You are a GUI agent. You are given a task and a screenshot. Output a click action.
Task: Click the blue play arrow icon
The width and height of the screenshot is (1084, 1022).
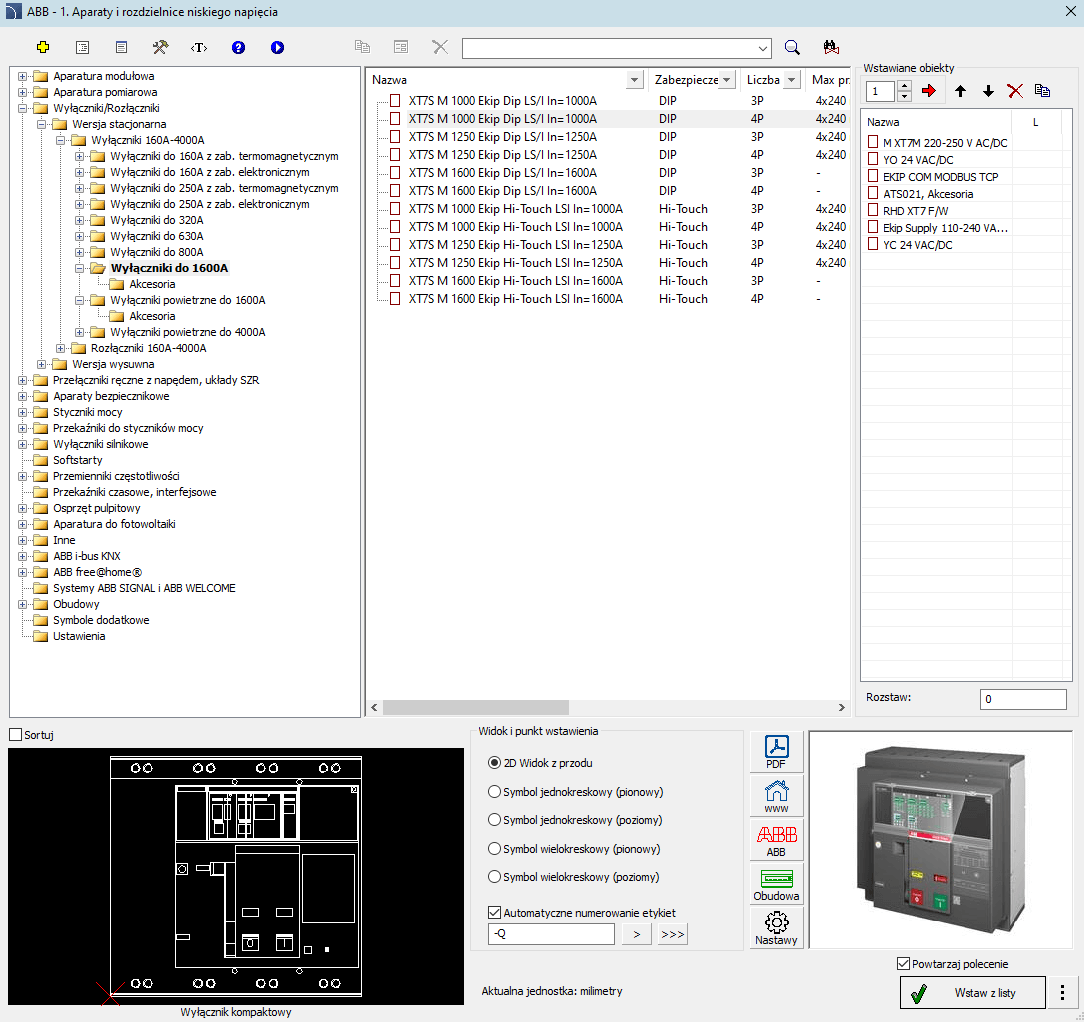pyautogui.click(x=277, y=47)
